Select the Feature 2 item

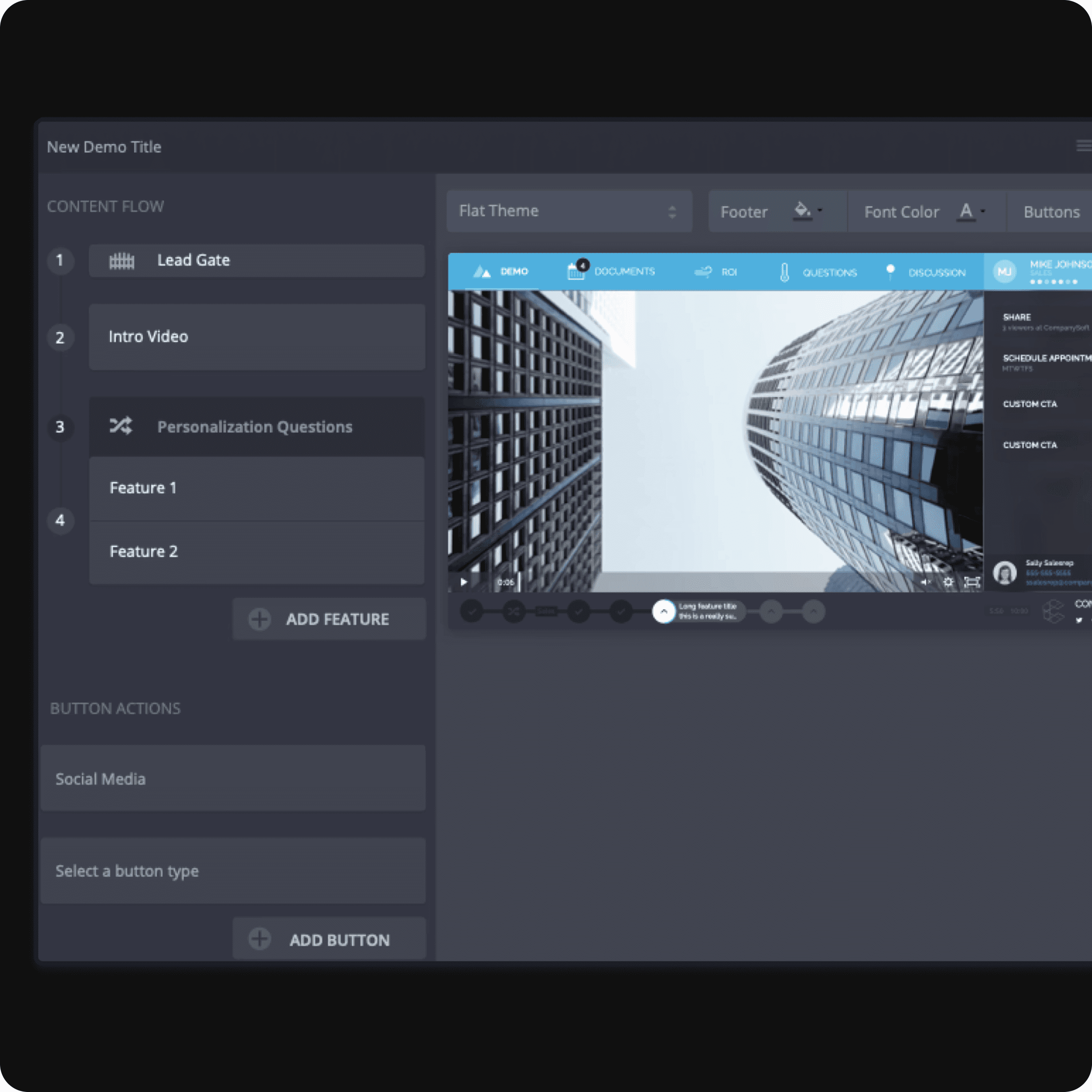click(257, 552)
